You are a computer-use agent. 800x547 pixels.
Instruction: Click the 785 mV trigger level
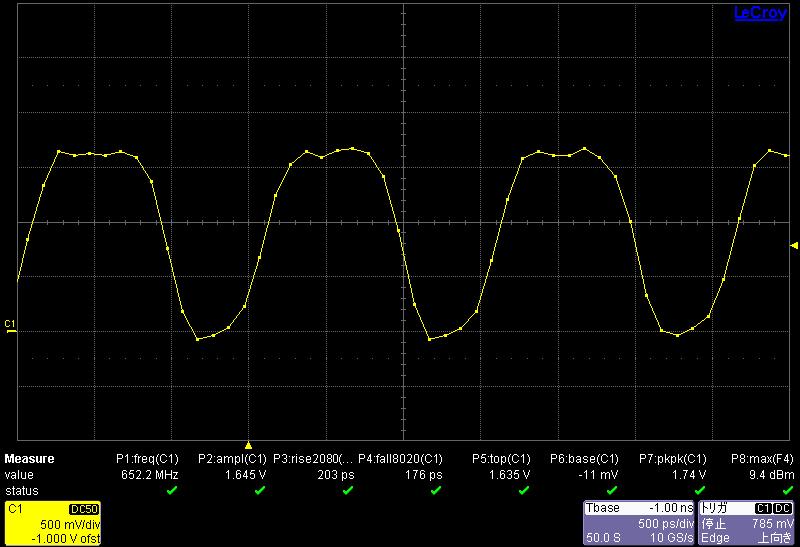point(773,524)
